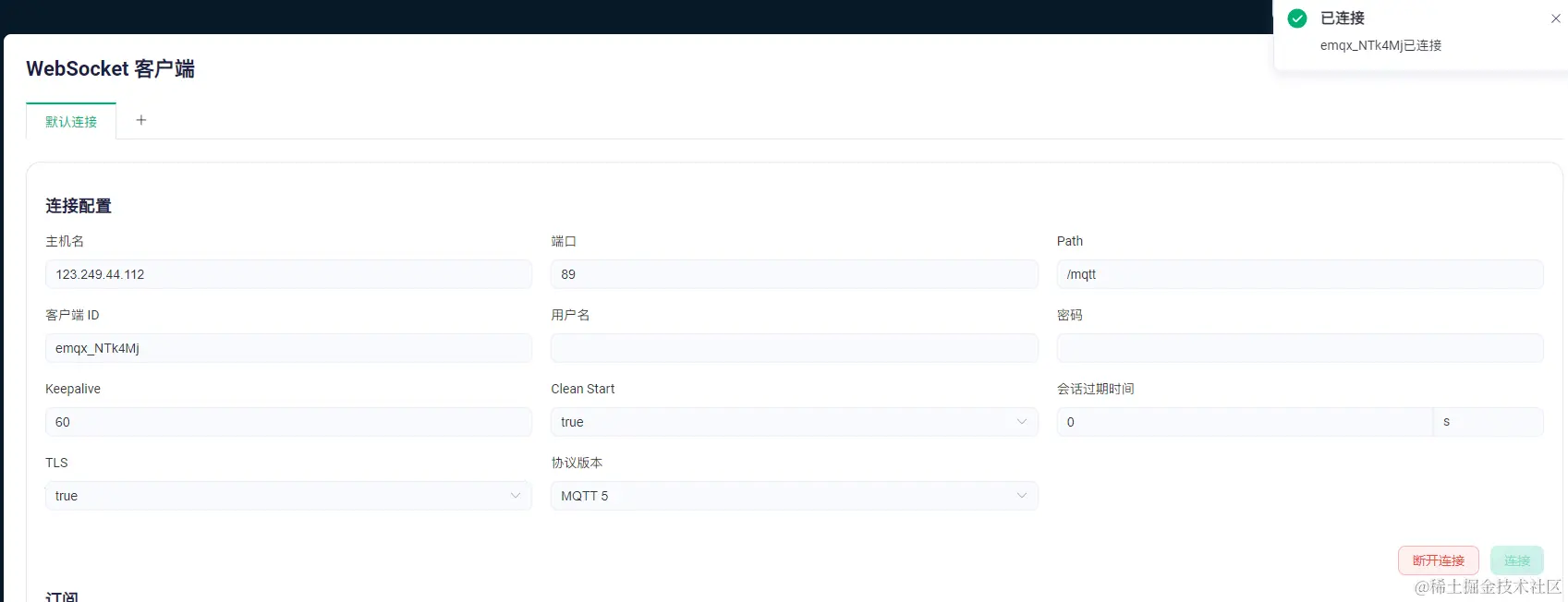Viewport: 1568px width, 602px height.
Task: Open the 协议版本 MQTT 5 dropdown
Action: [795, 496]
